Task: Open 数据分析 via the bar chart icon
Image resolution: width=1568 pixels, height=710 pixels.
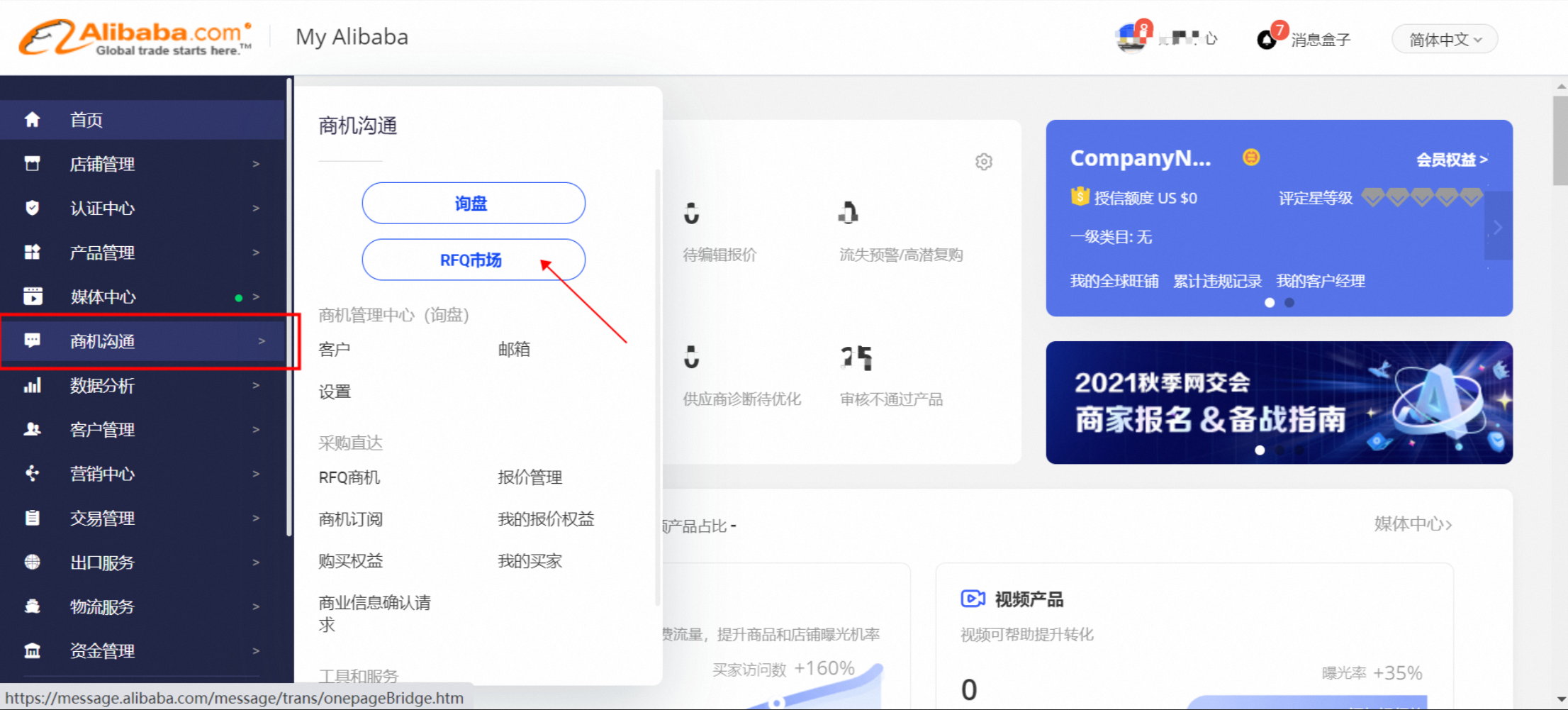Action: [33, 384]
